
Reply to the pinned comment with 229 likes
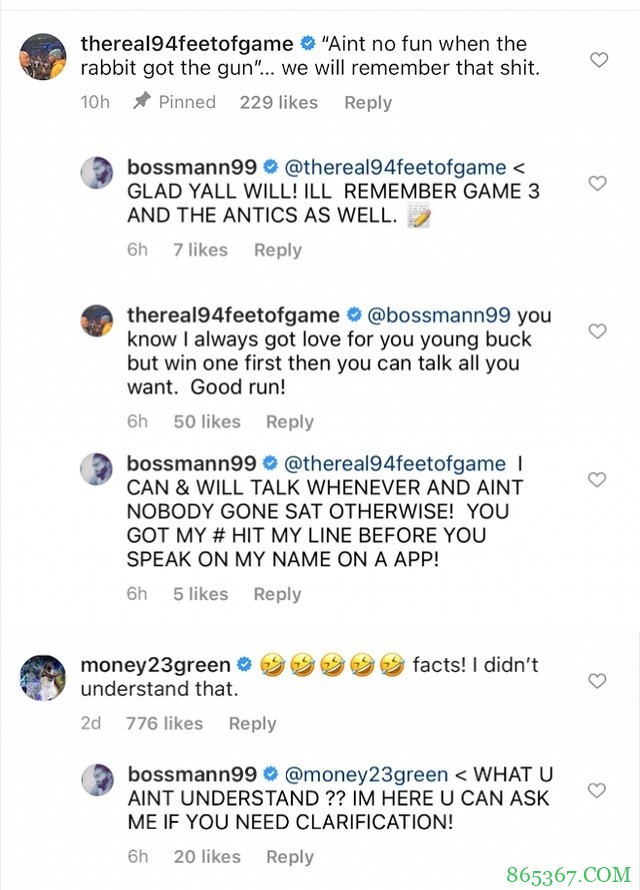point(368,102)
